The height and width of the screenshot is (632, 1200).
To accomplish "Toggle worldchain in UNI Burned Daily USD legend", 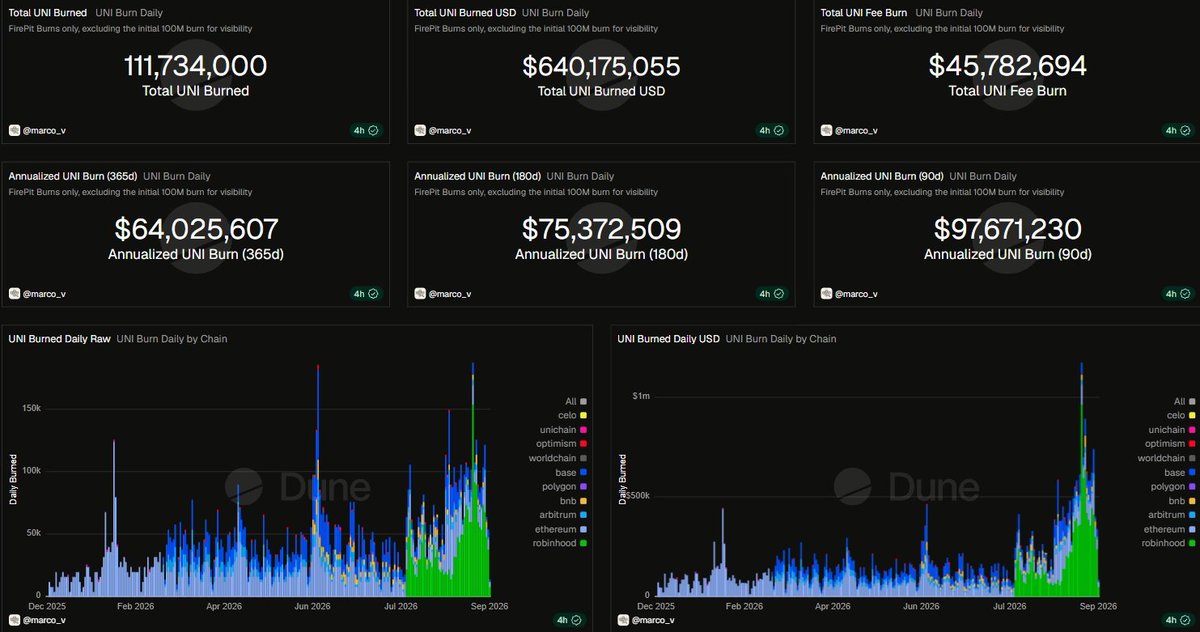I will click(1168, 458).
